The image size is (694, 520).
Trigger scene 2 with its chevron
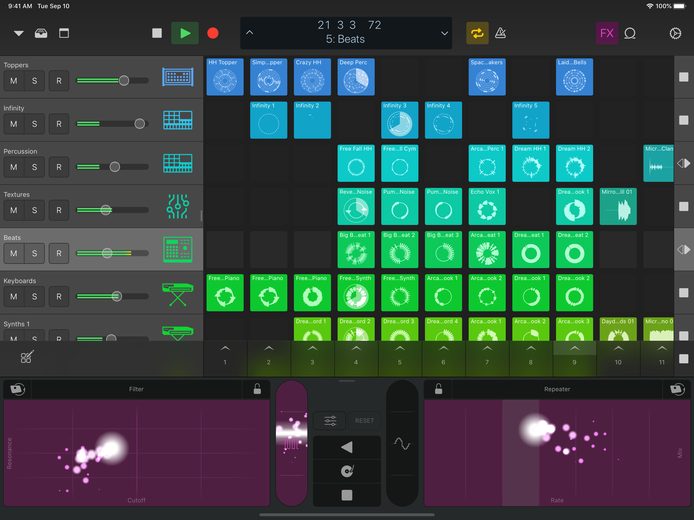pyautogui.click(x=269, y=349)
